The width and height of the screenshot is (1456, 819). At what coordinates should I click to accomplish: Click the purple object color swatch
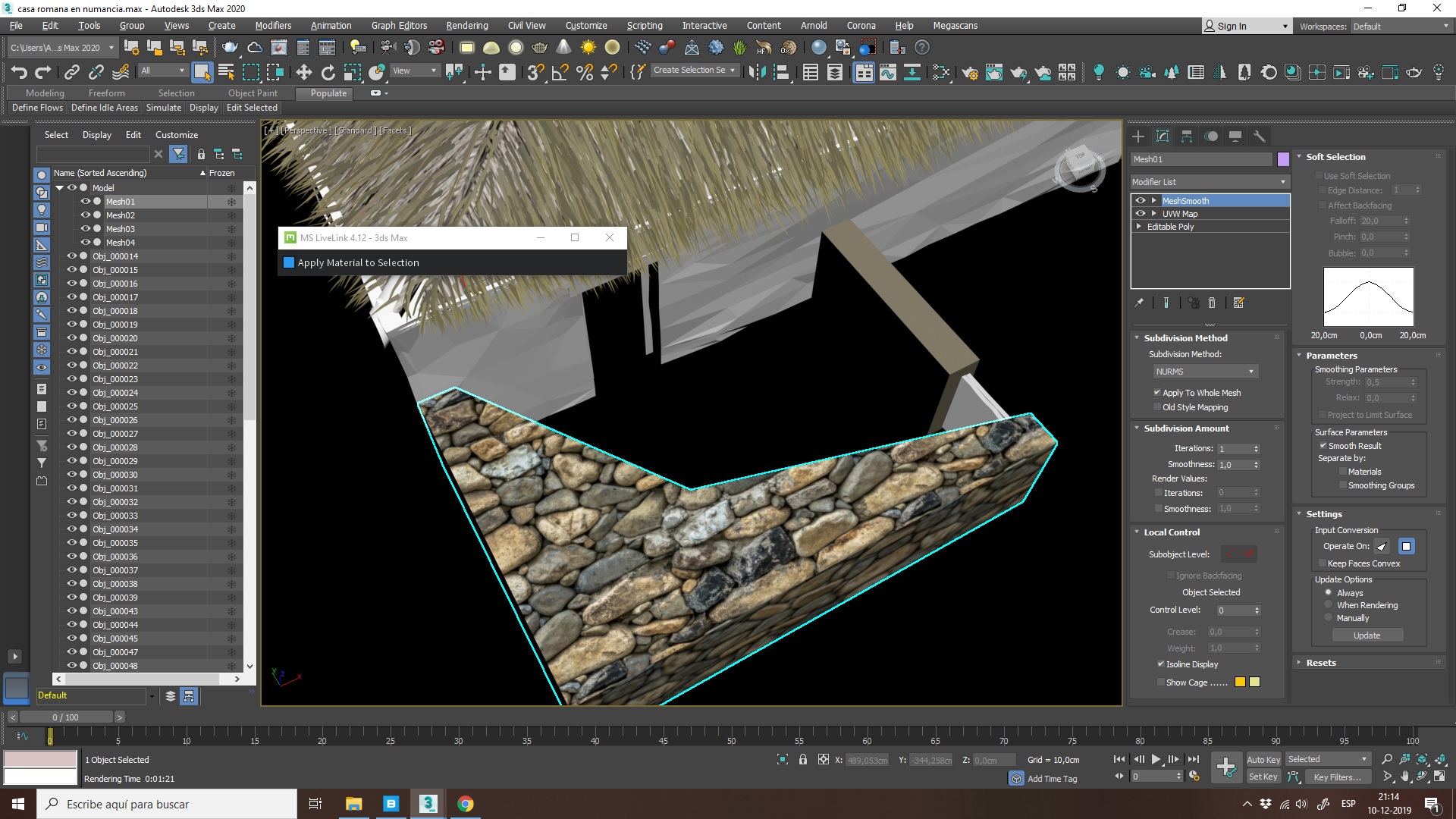coord(1283,159)
